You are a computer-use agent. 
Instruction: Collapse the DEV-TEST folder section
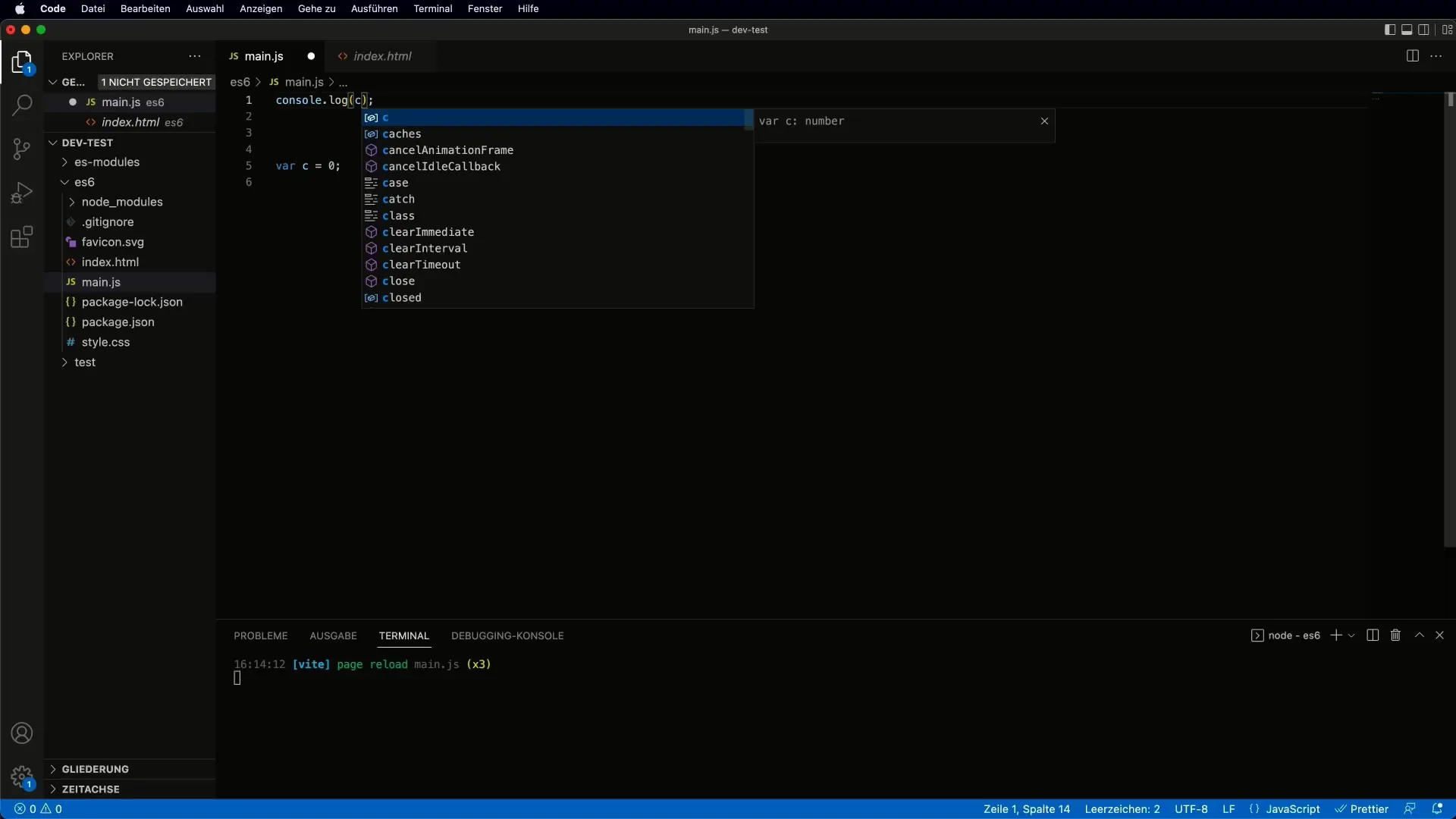point(53,143)
